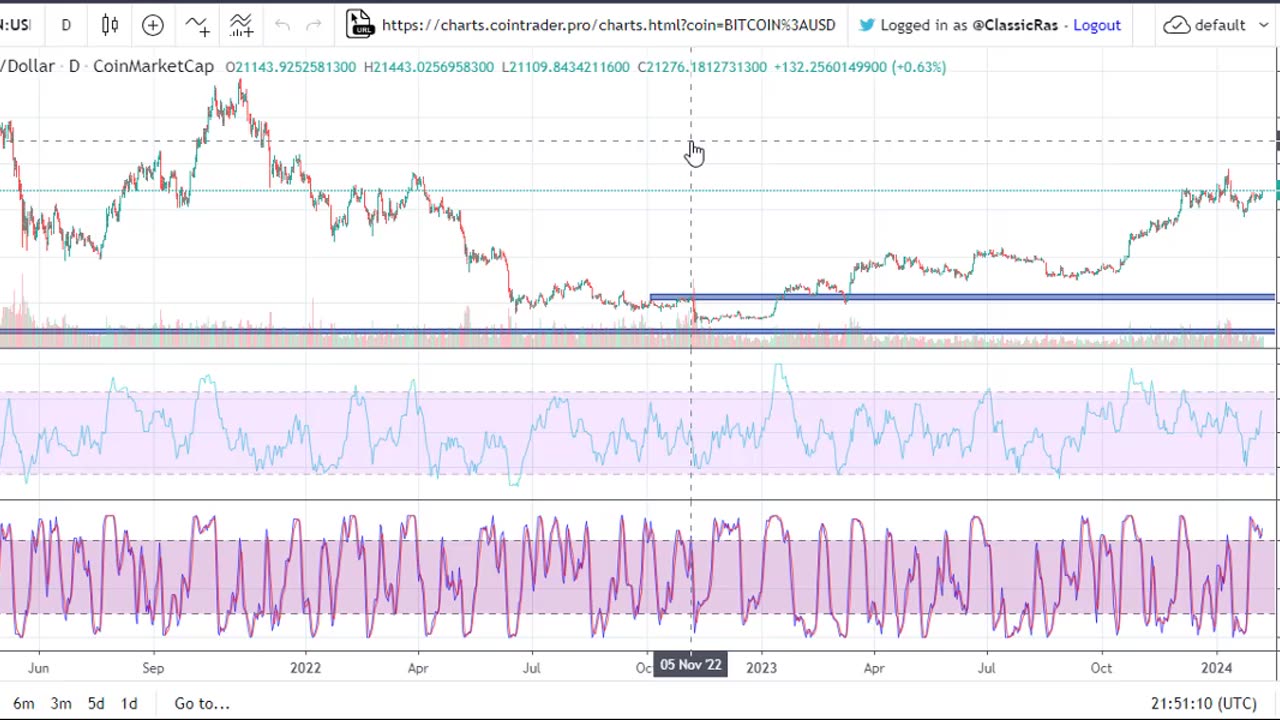The height and width of the screenshot is (720, 1280).
Task: Click the 2022 time axis label
Action: coord(305,667)
